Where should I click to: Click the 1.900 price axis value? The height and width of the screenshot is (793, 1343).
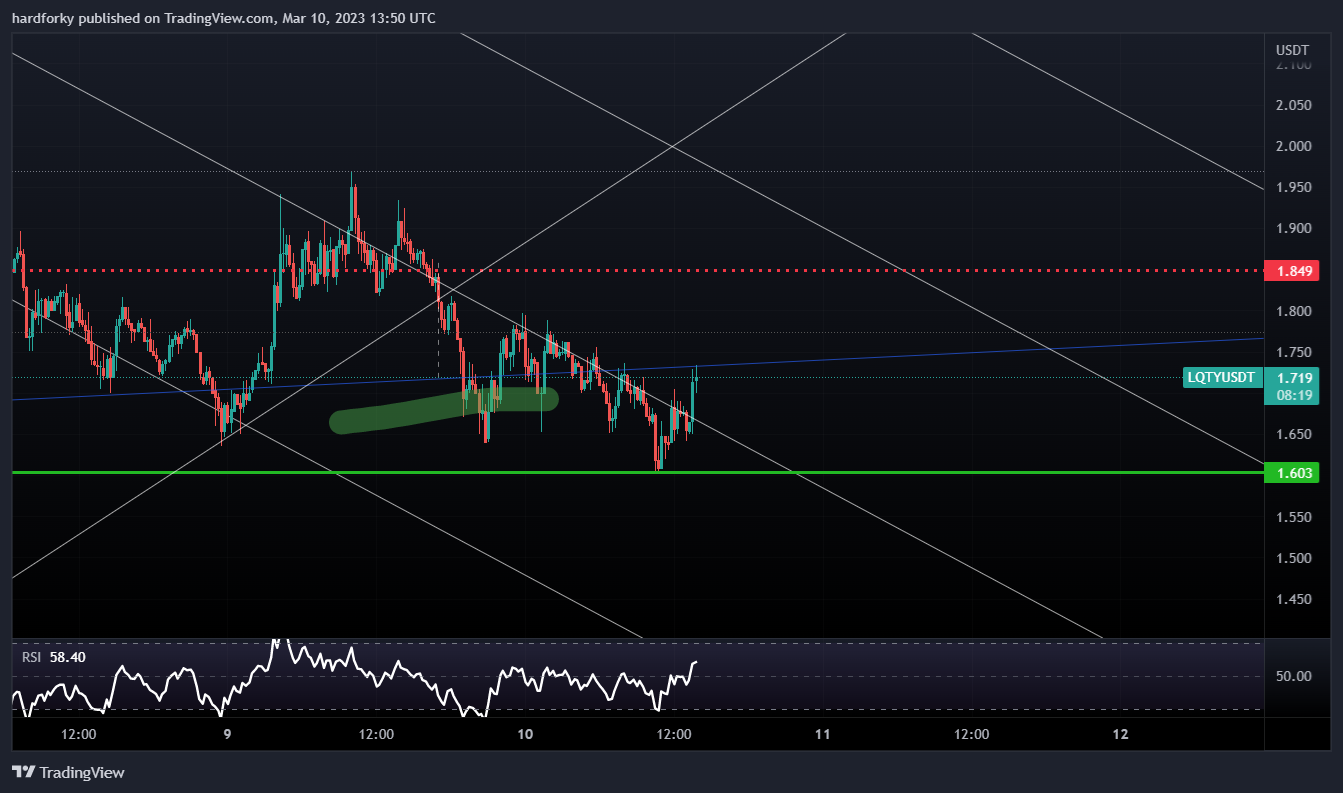tap(1293, 229)
